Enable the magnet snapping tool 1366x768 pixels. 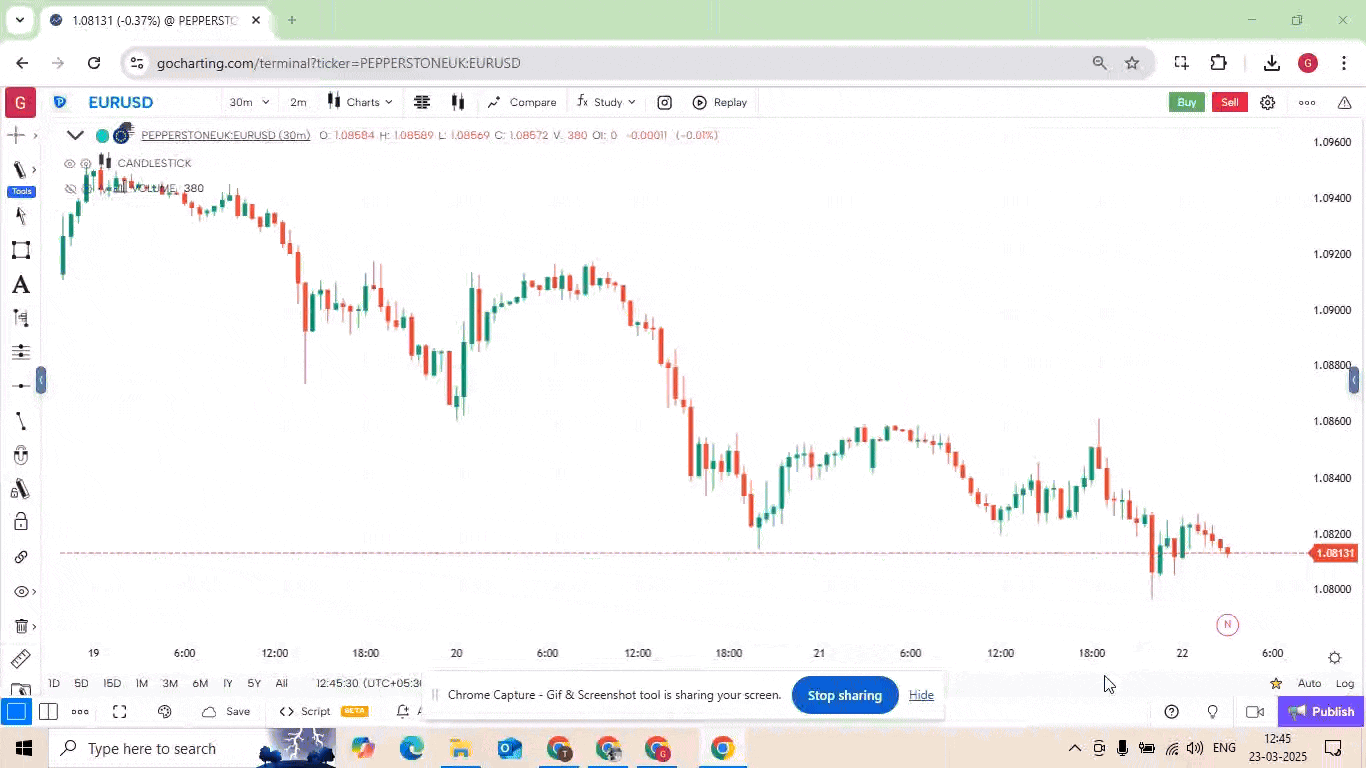[20, 455]
